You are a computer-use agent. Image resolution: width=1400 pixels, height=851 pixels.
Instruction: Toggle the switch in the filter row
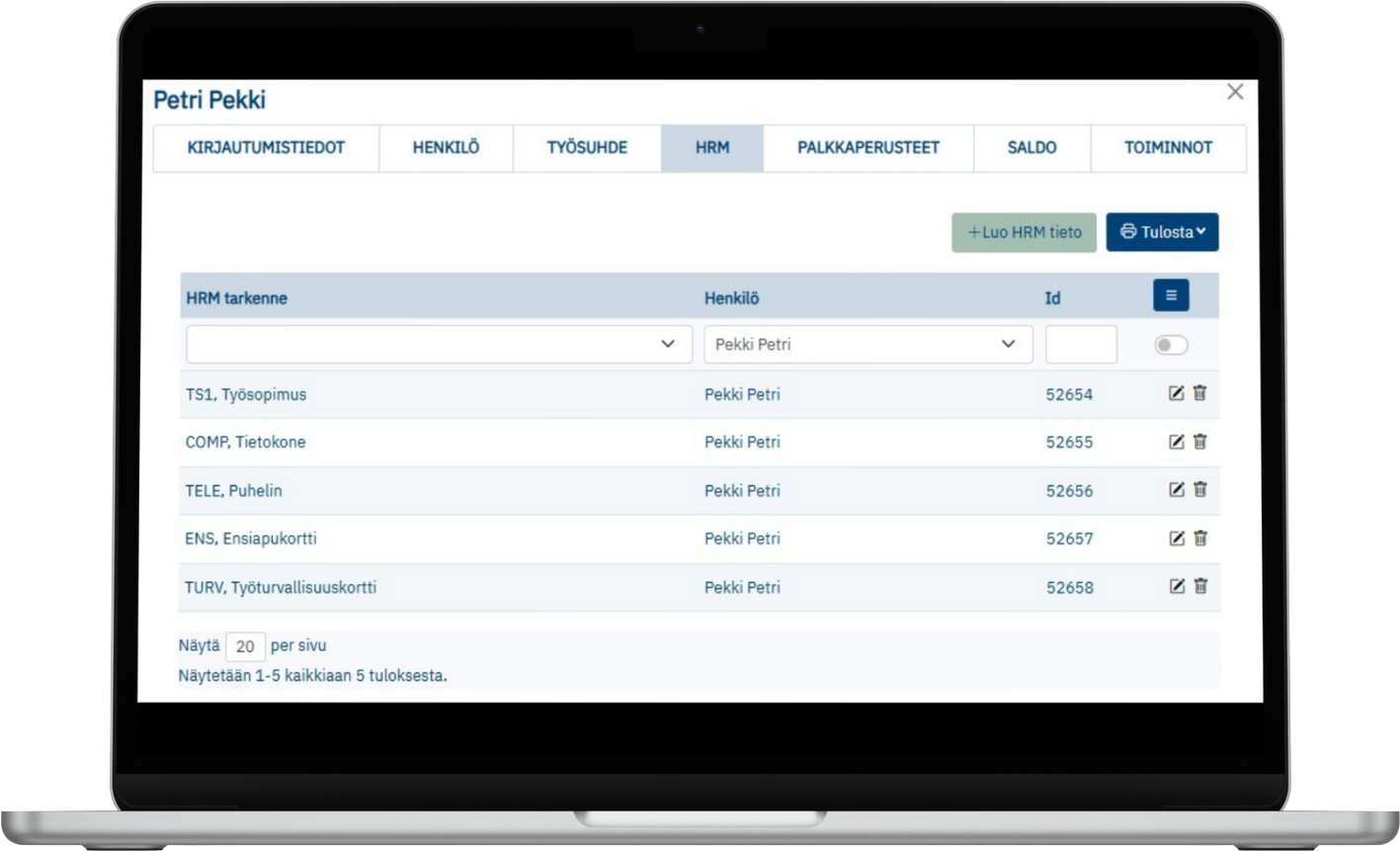point(1171,345)
